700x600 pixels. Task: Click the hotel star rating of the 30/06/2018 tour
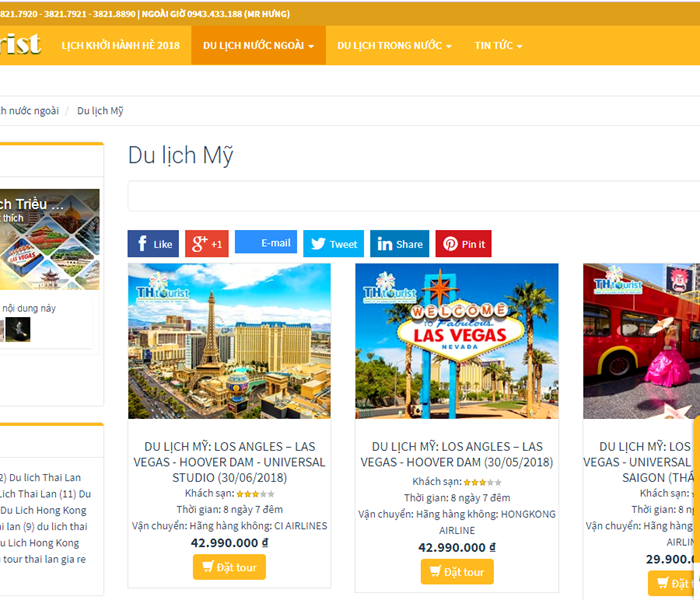pyautogui.click(x=255, y=494)
